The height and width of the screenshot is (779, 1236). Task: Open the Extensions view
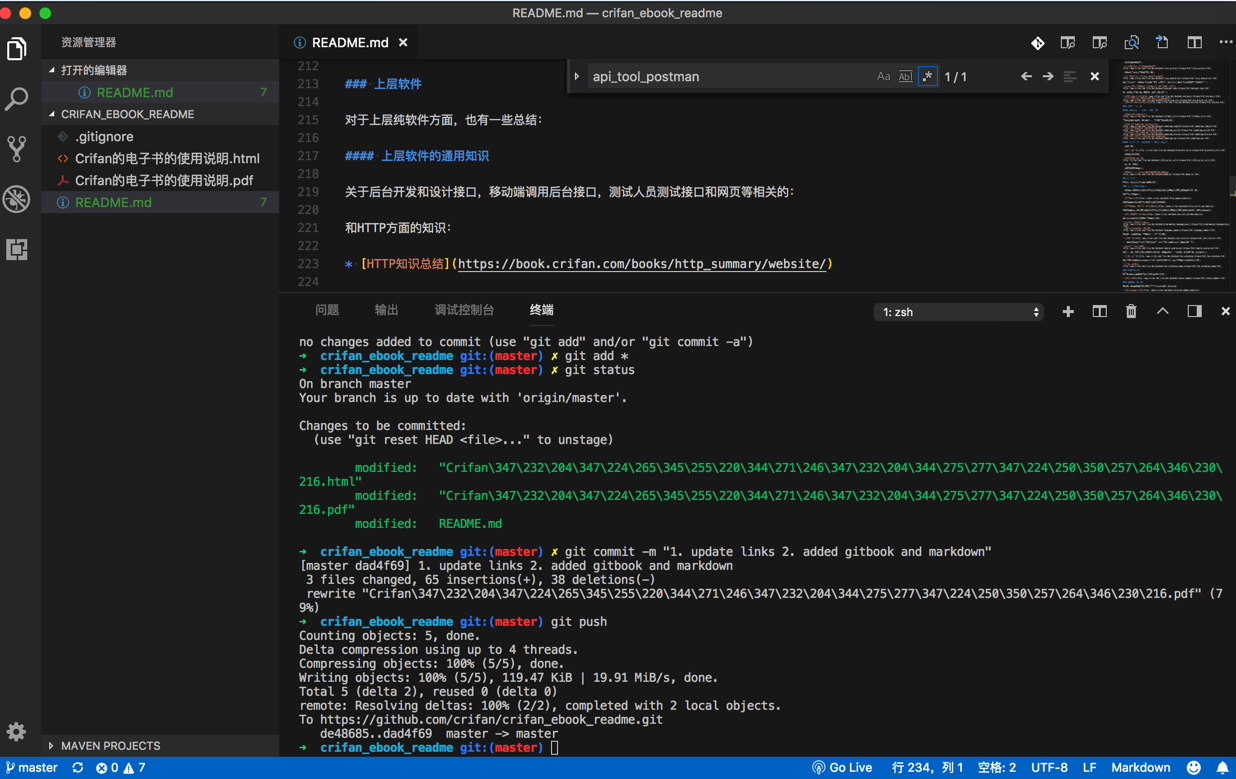17,249
